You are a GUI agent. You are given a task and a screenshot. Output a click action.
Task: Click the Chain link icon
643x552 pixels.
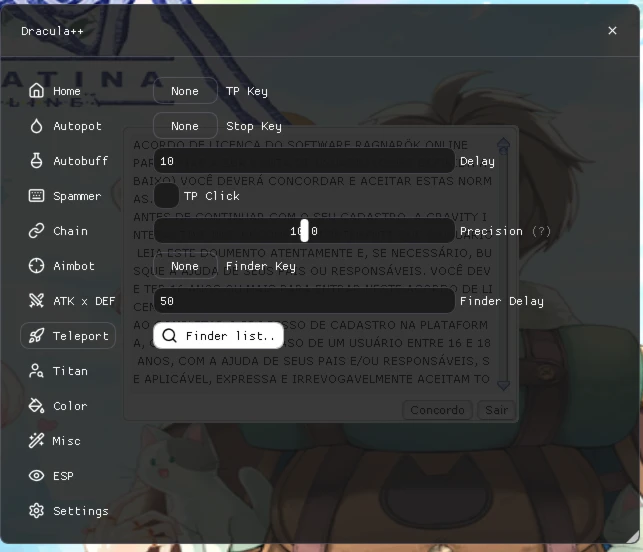point(36,231)
